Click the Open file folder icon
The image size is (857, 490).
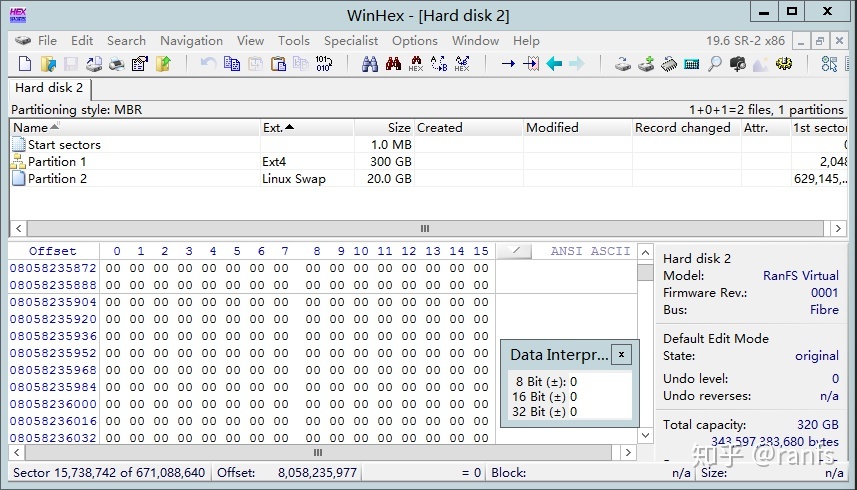pos(48,64)
